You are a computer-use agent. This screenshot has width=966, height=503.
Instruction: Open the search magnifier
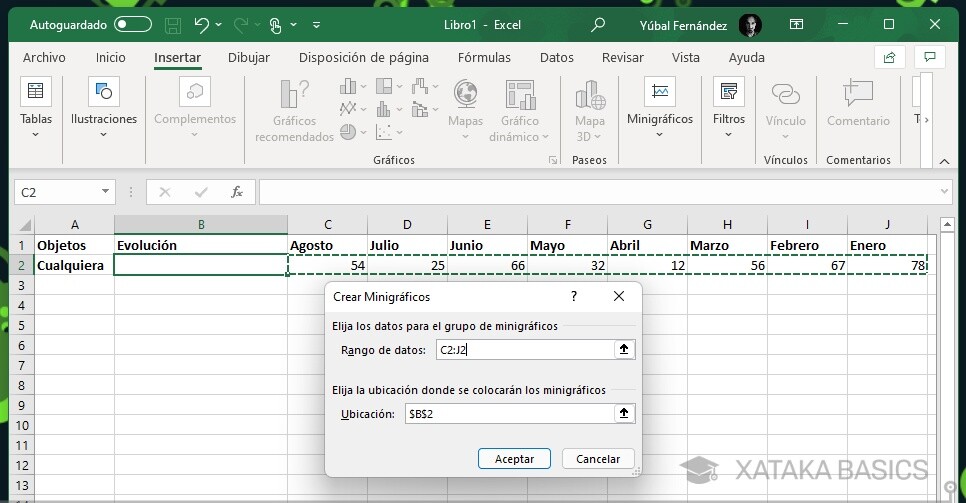pos(598,25)
